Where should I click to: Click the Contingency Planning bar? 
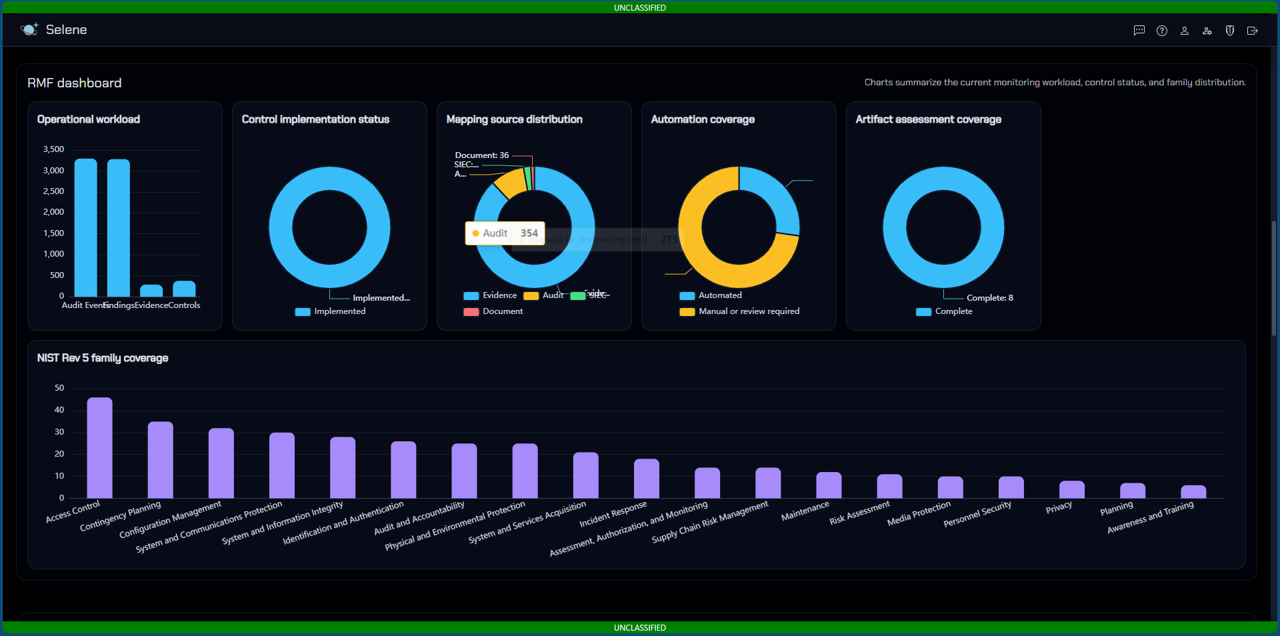[161, 460]
